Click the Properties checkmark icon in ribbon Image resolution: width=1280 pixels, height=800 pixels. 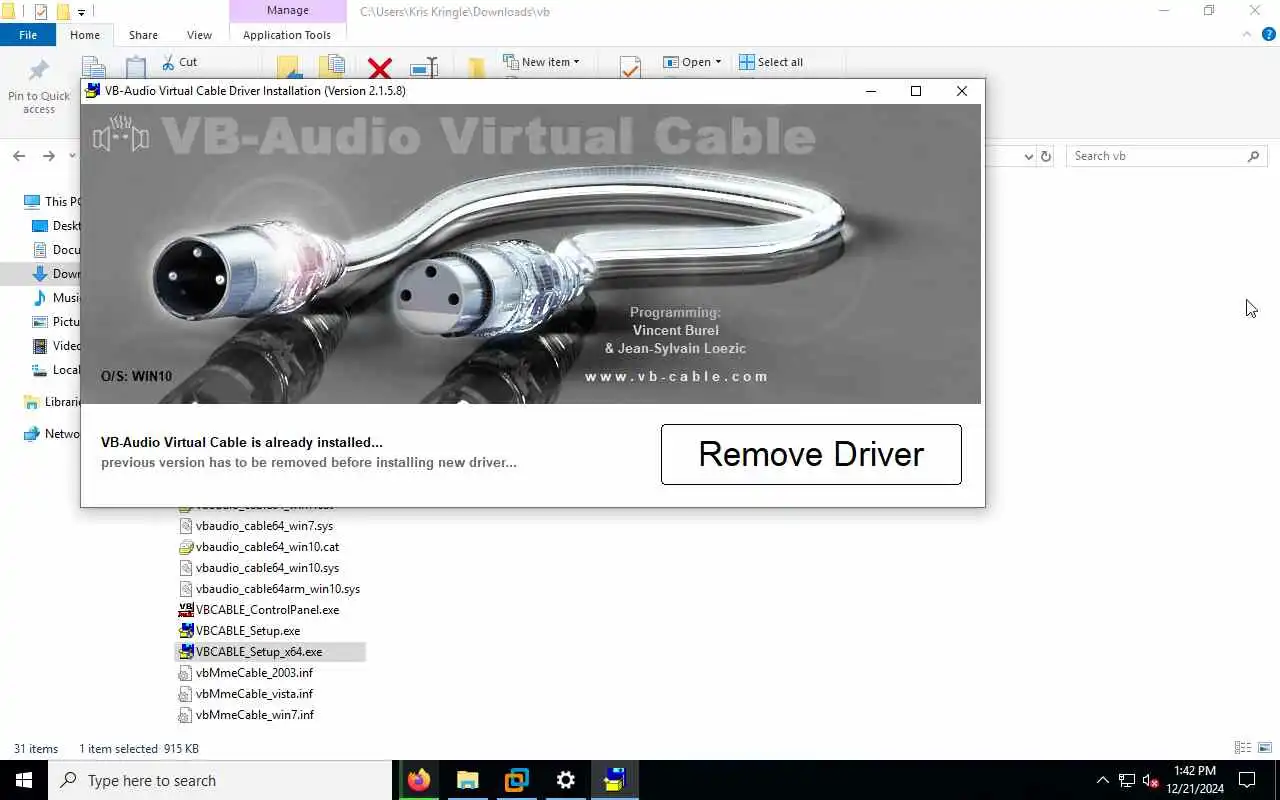(x=630, y=68)
